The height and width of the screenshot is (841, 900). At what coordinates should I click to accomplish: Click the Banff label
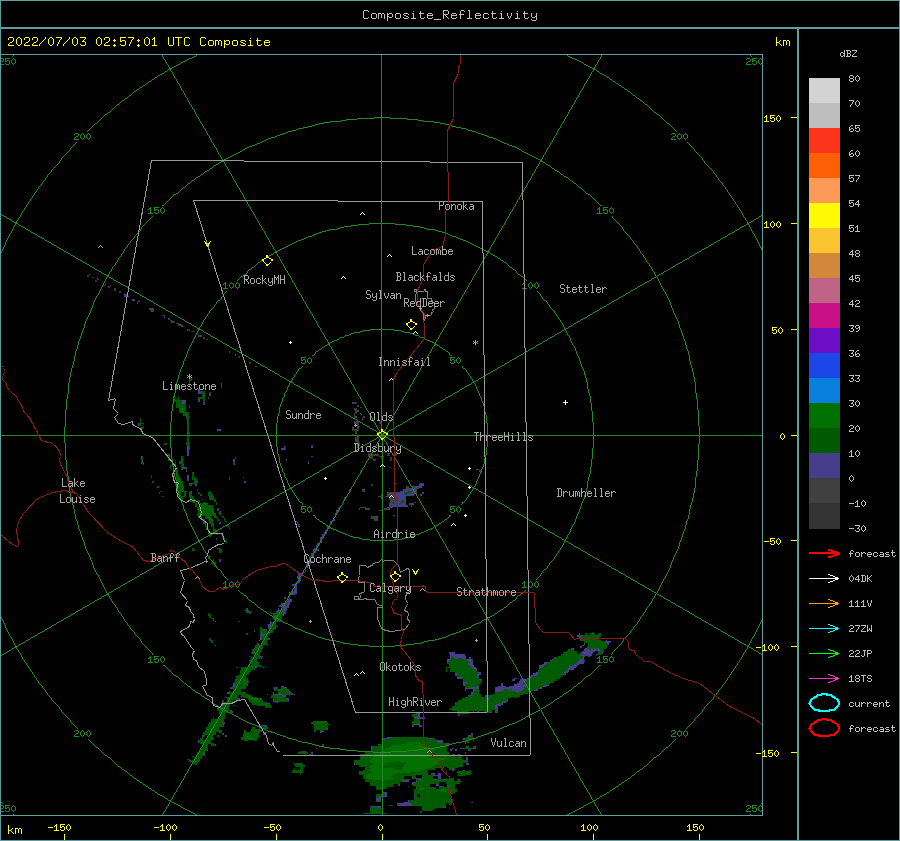pos(165,557)
